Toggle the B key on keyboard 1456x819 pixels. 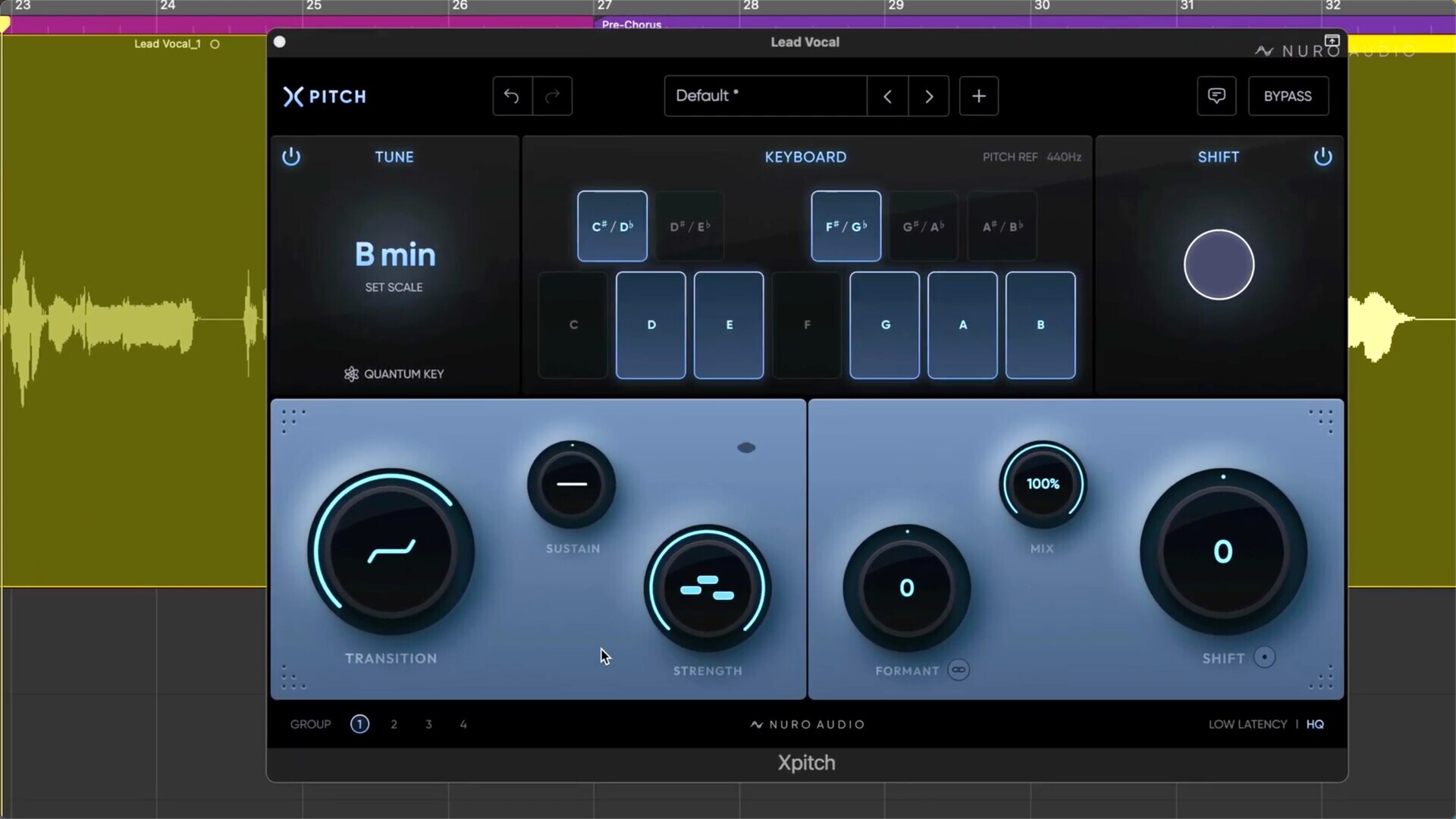(x=1040, y=325)
